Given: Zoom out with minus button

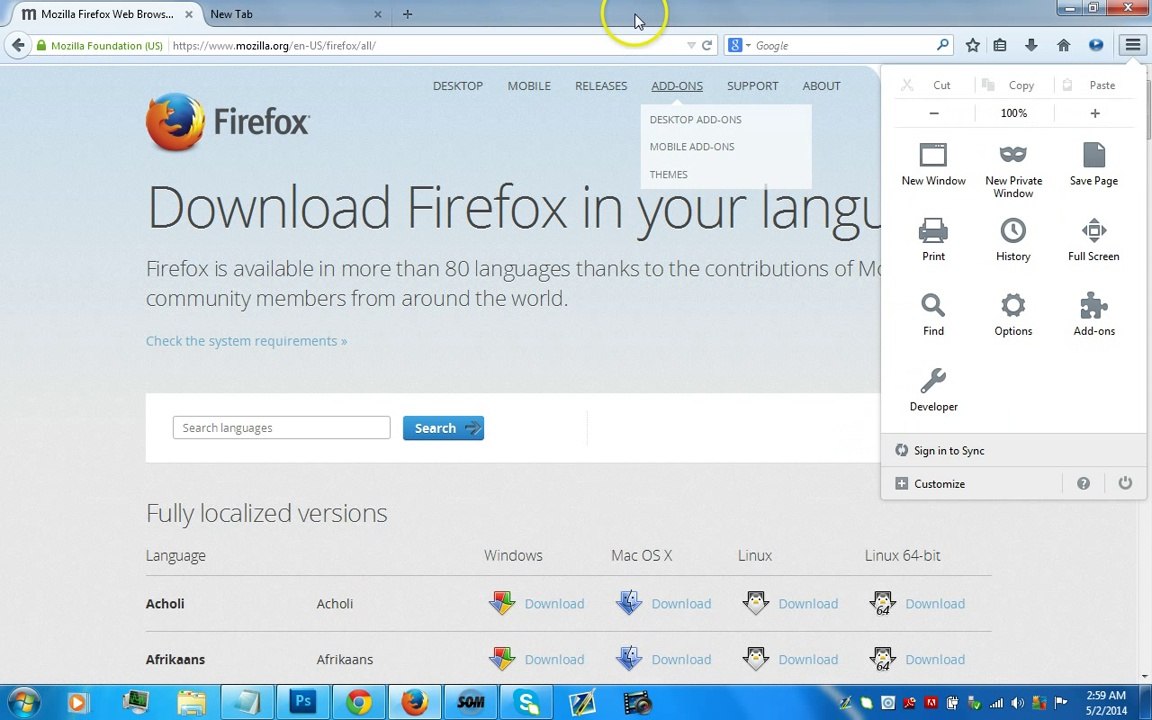Looking at the screenshot, I should 934,113.
